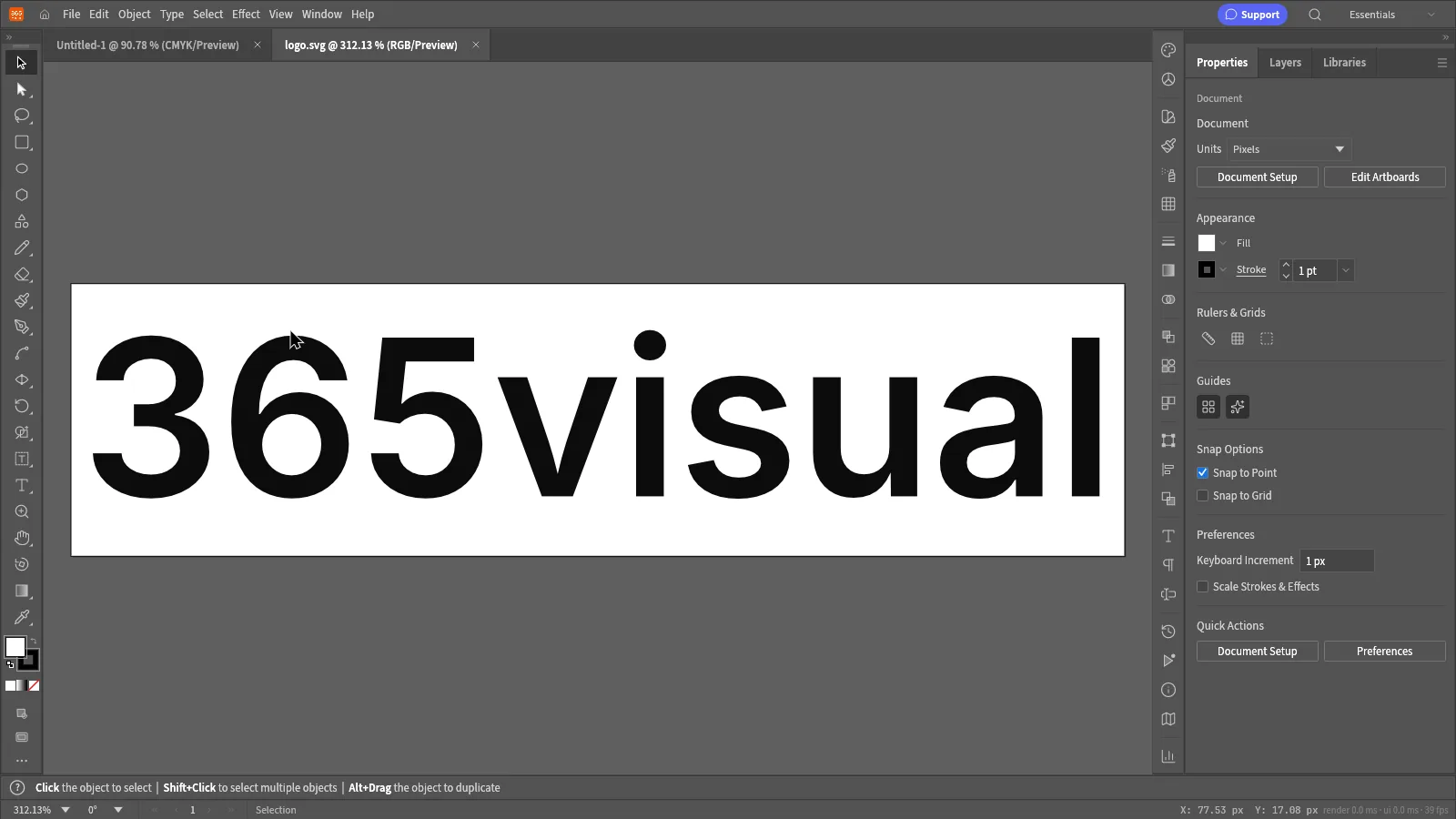Screen dimensions: 1456x819
Task: Toggle Smart Guides button in Guides
Action: [1238, 407]
